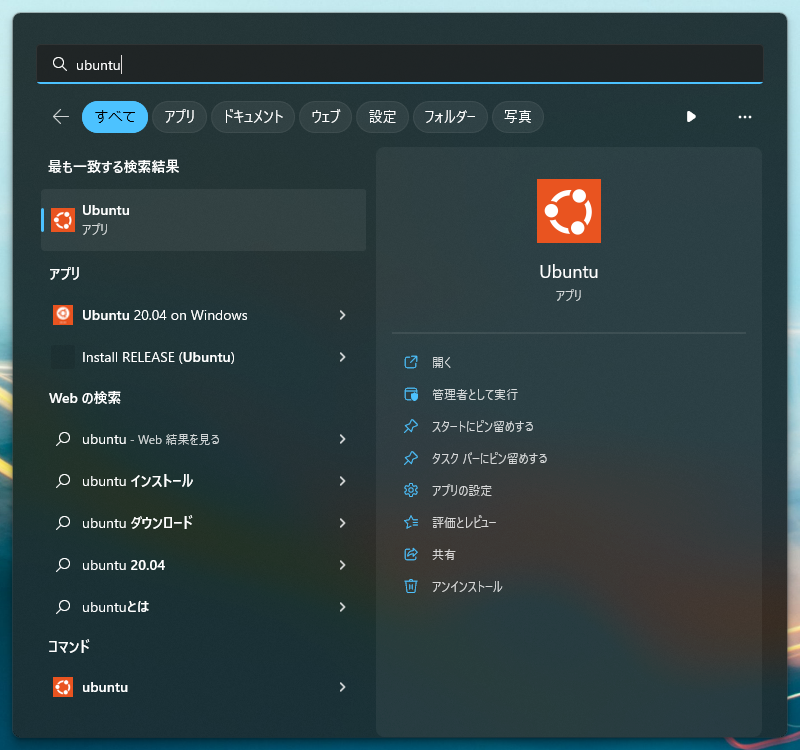Click the アンインストール trash icon
The image size is (800, 750).
pos(411,587)
